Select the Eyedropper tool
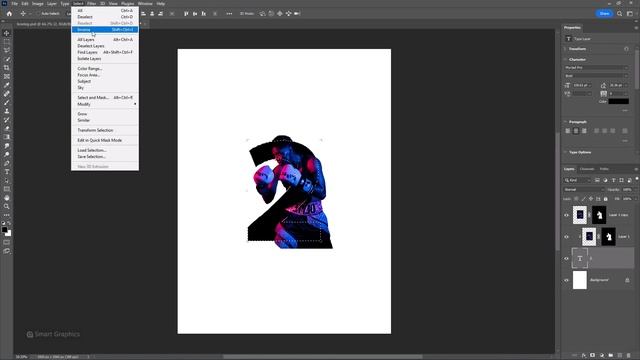The image size is (640, 360). click(7, 85)
